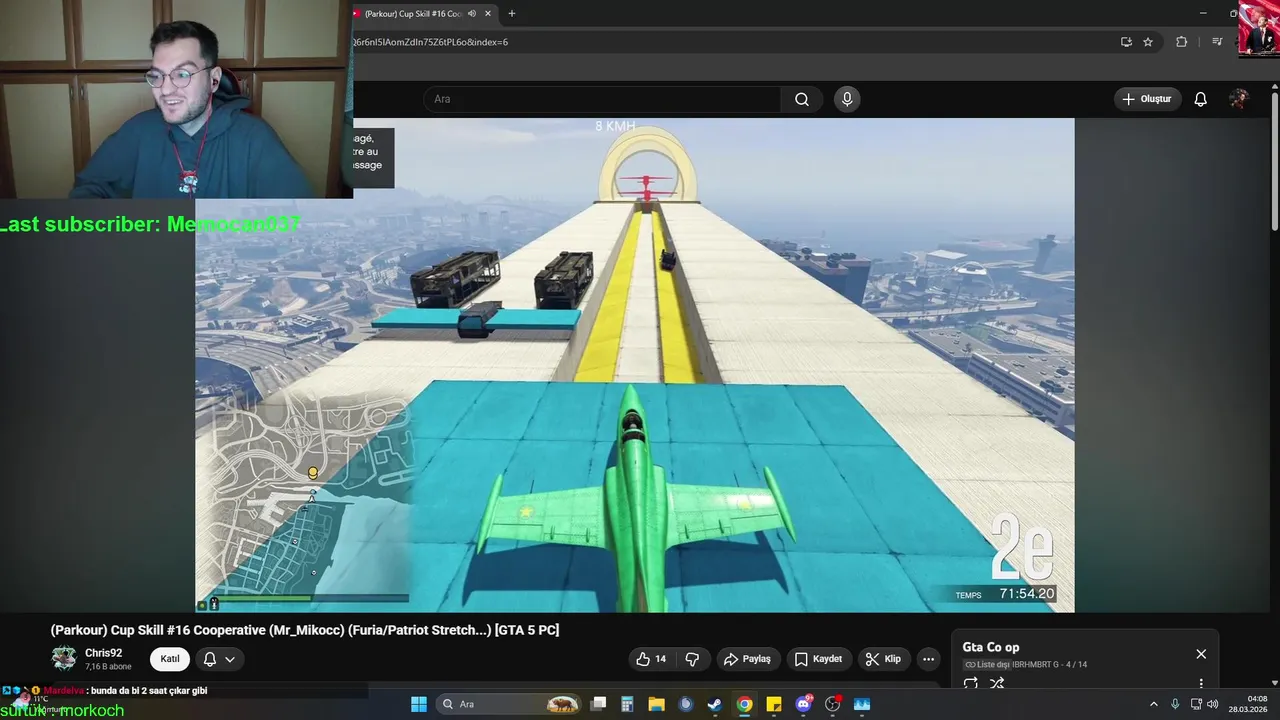Viewport: 1280px width, 720px height.
Task: Click the system tray microphone icon
Action: click(1175, 704)
